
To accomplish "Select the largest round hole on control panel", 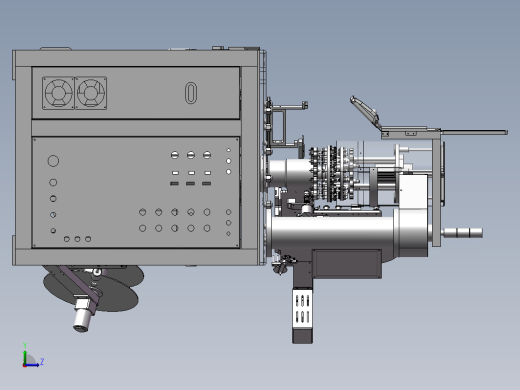I will point(53,161).
